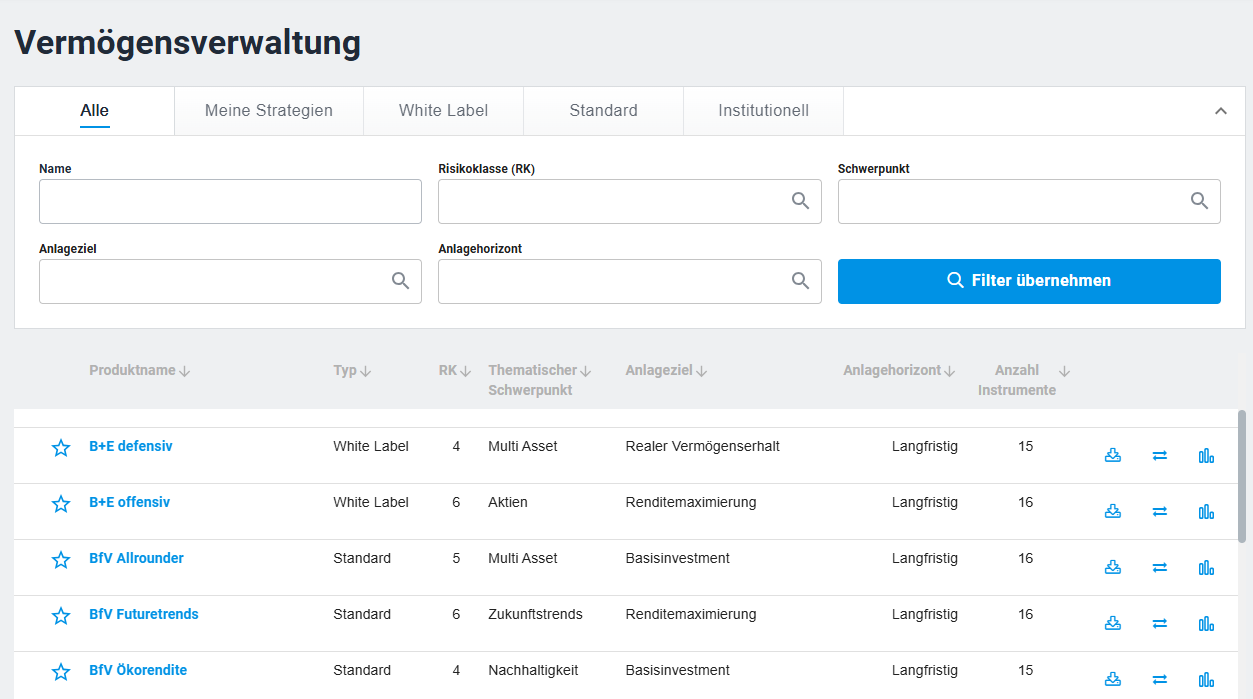Open bar chart icon for B+E offensiv
This screenshot has height=699, width=1253.
pos(1206,511)
